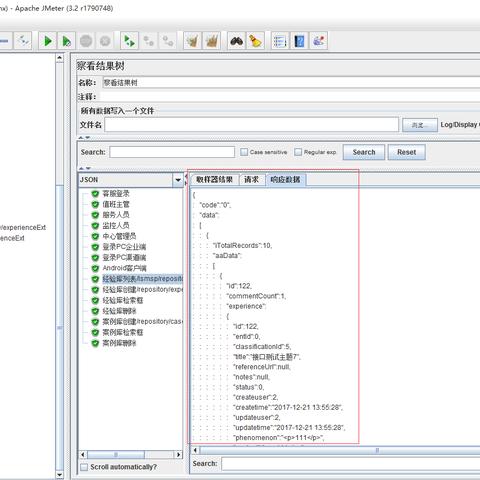Viewport: 480px width, 480px height.
Task: Click the "phenomenon" line in response
Action: (x=279, y=438)
